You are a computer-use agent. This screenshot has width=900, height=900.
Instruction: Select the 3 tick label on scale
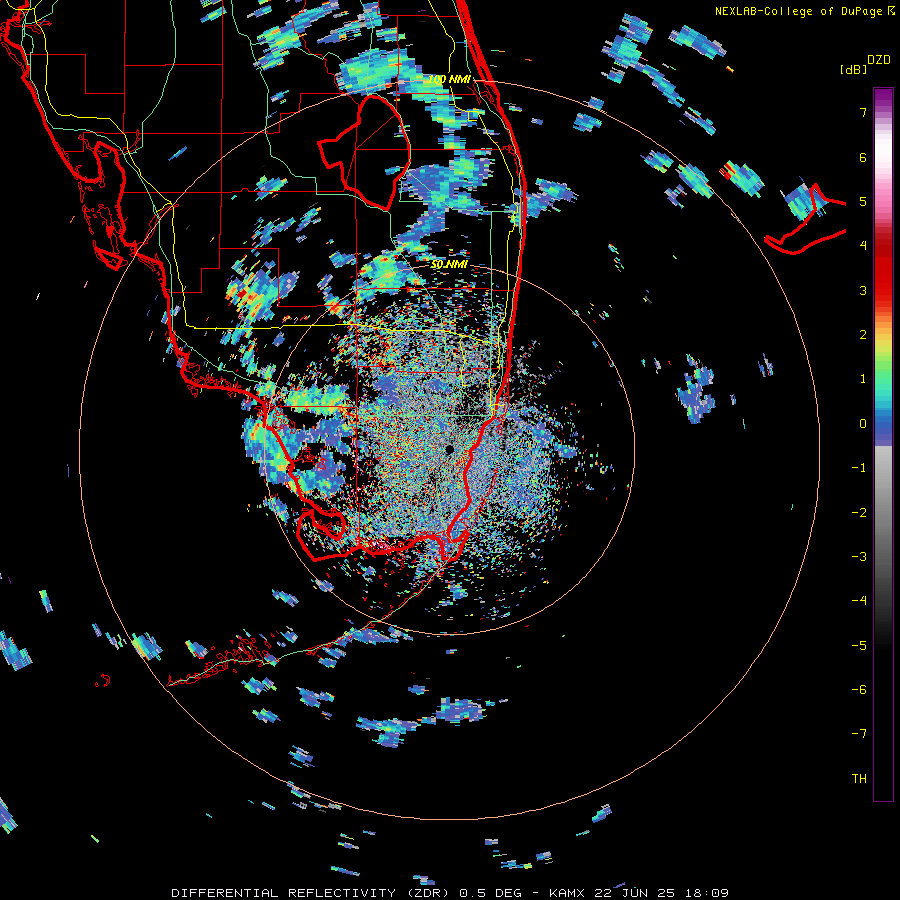click(x=863, y=290)
